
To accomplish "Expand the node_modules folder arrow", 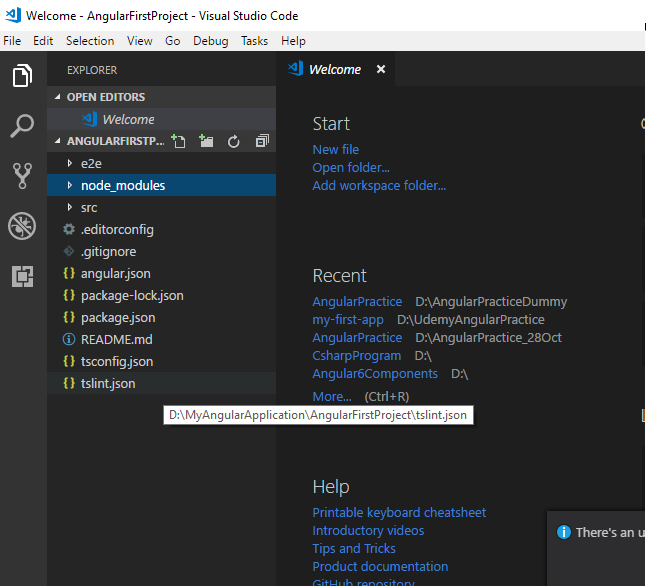I will coord(70,185).
